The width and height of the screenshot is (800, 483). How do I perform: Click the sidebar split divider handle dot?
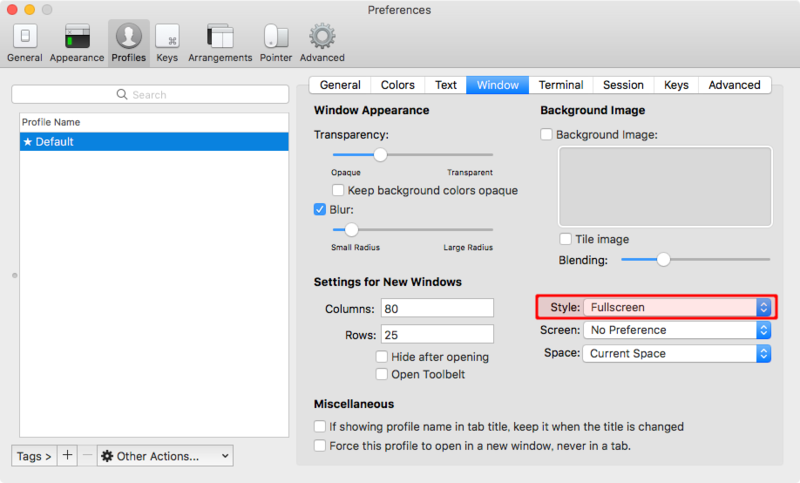pos(15,275)
